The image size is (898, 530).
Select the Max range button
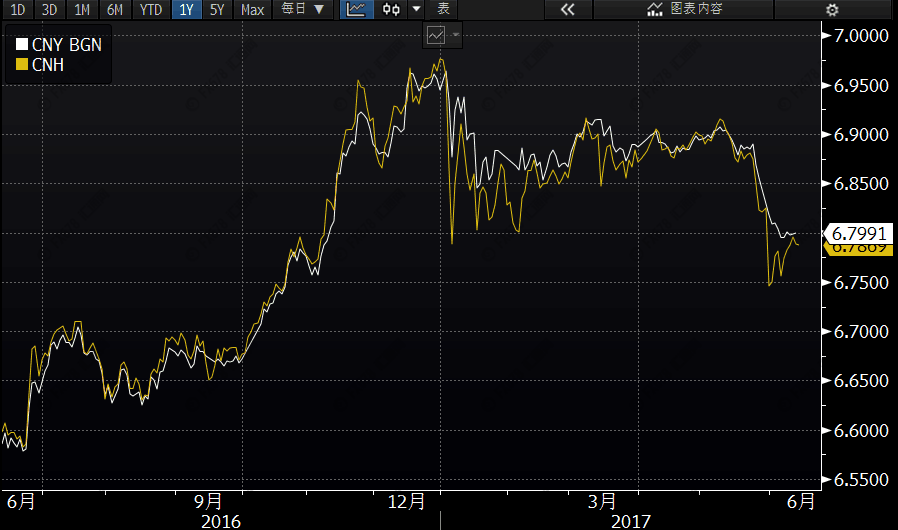pos(253,10)
